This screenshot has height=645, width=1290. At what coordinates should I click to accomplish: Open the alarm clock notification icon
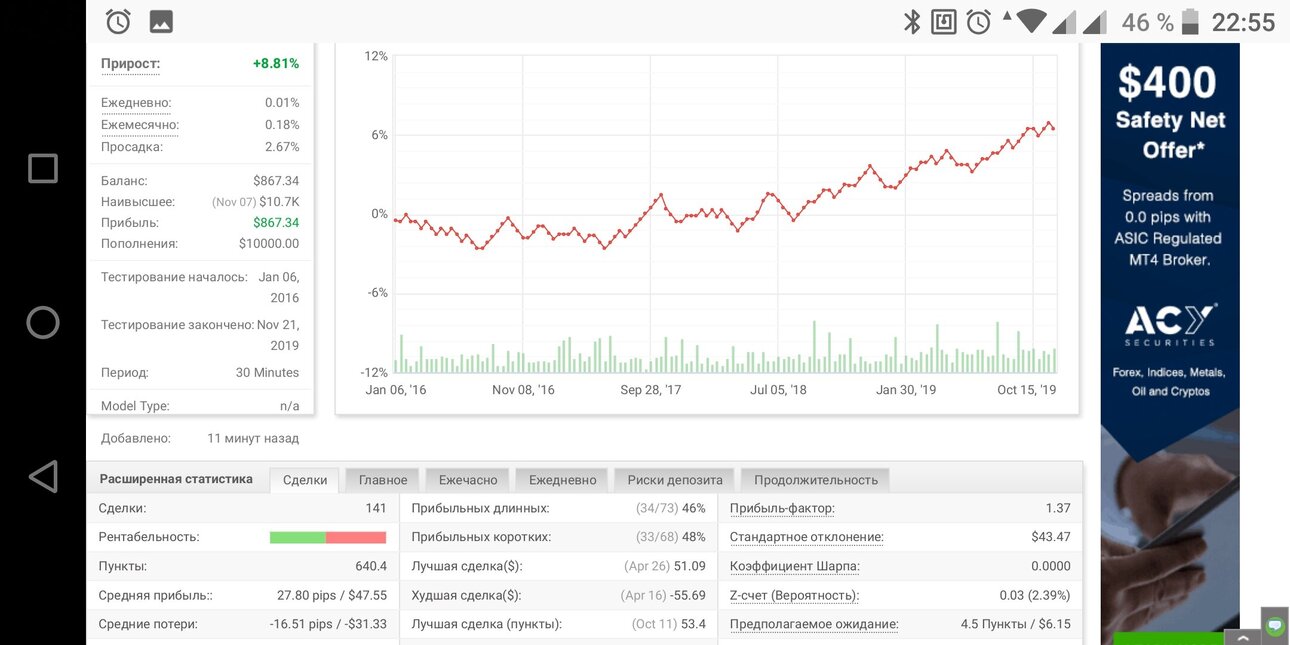pos(118,21)
